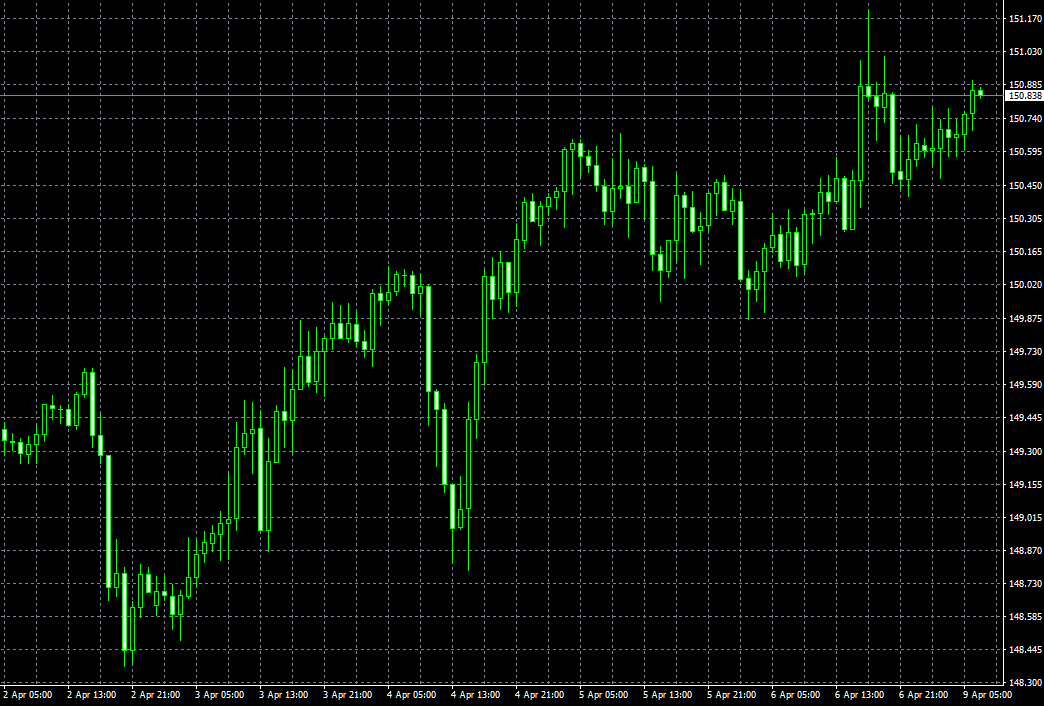
Task: Click the 150.740 price axis label
Action: pos(1025,119)
